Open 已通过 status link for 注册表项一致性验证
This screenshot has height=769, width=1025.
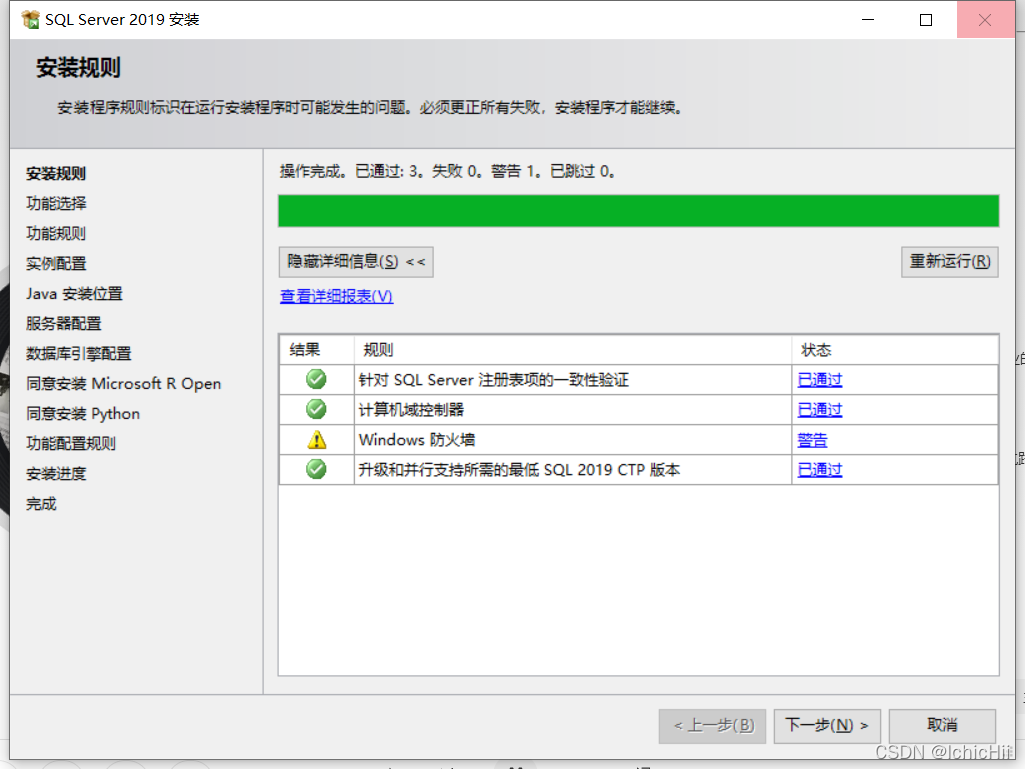820,380
